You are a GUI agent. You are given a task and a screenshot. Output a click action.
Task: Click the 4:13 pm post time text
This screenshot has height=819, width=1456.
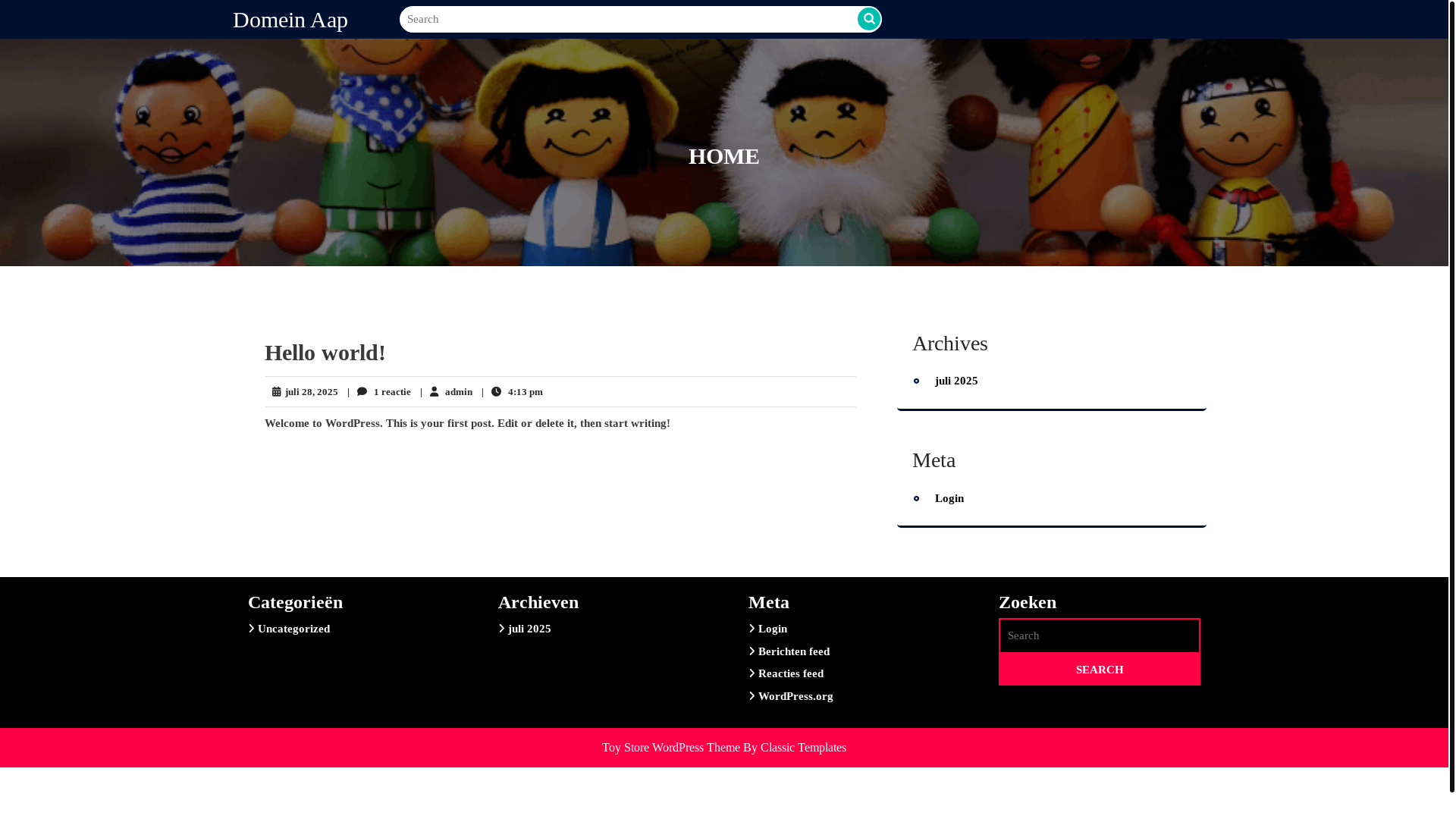pos(526,392)
